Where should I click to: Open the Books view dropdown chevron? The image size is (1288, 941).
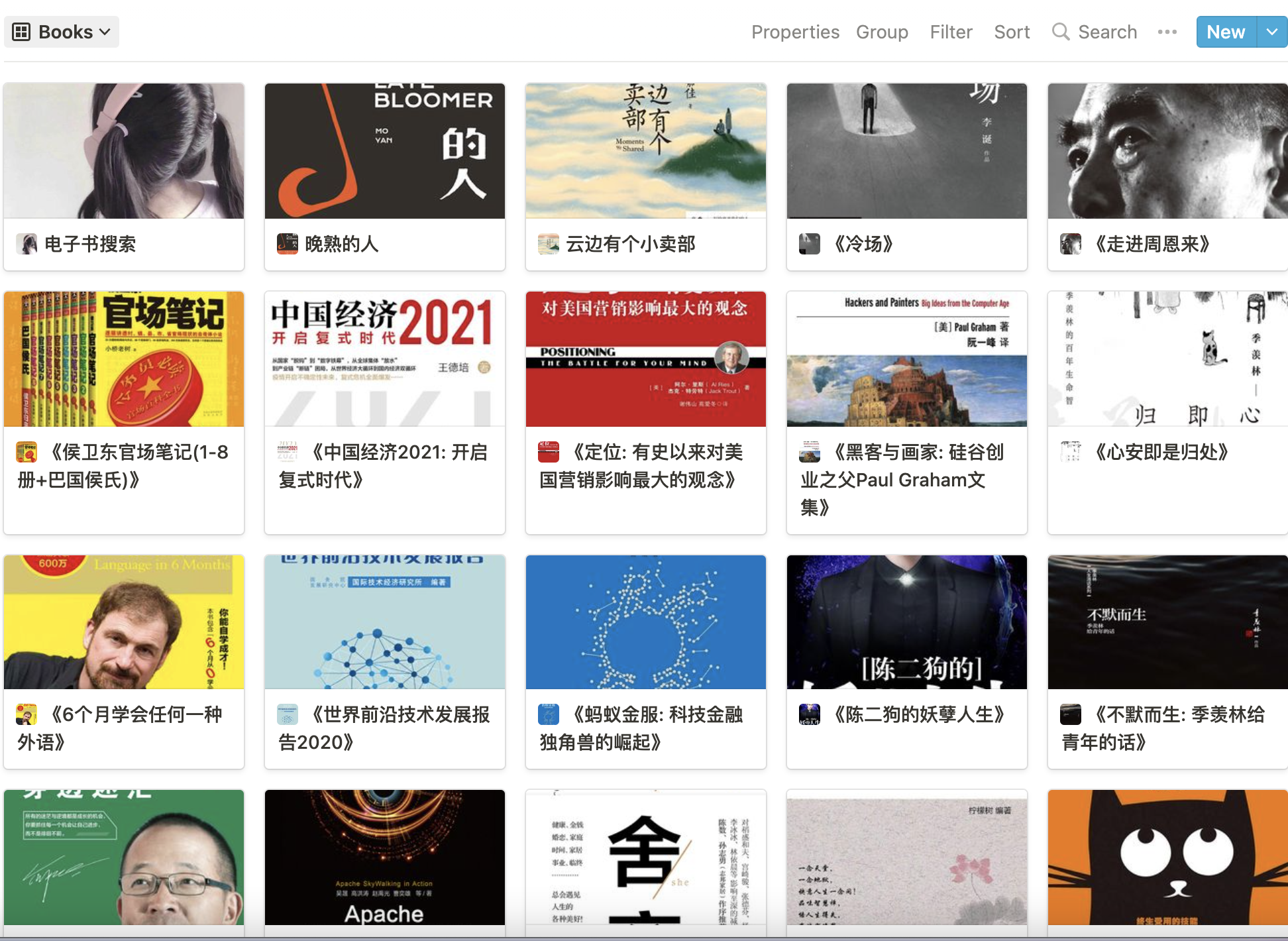(103, 31)
